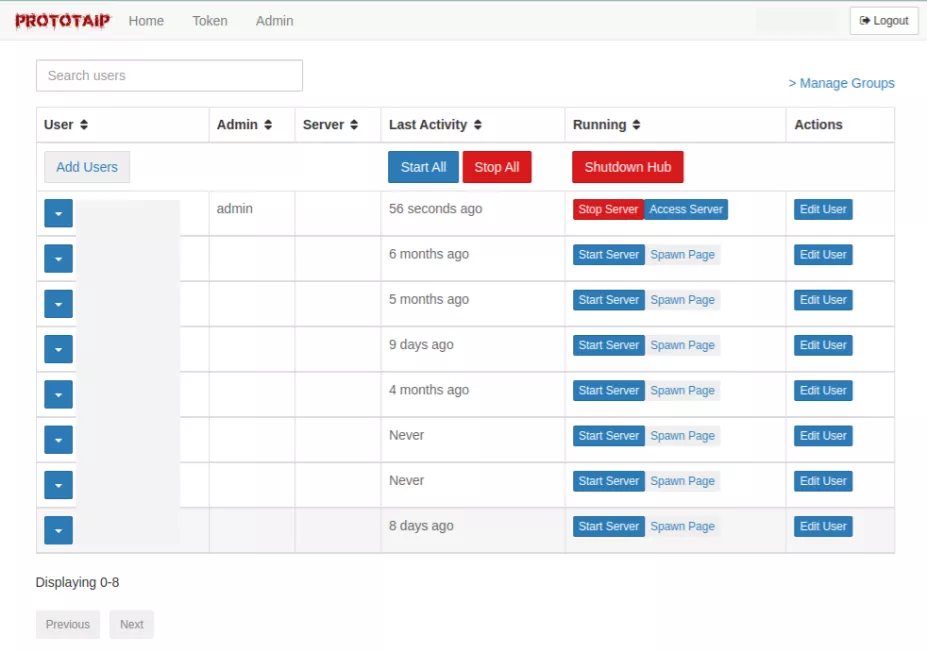The image size is (928, 651).
Task: Switch to the Home page
Action: point(146,20)
